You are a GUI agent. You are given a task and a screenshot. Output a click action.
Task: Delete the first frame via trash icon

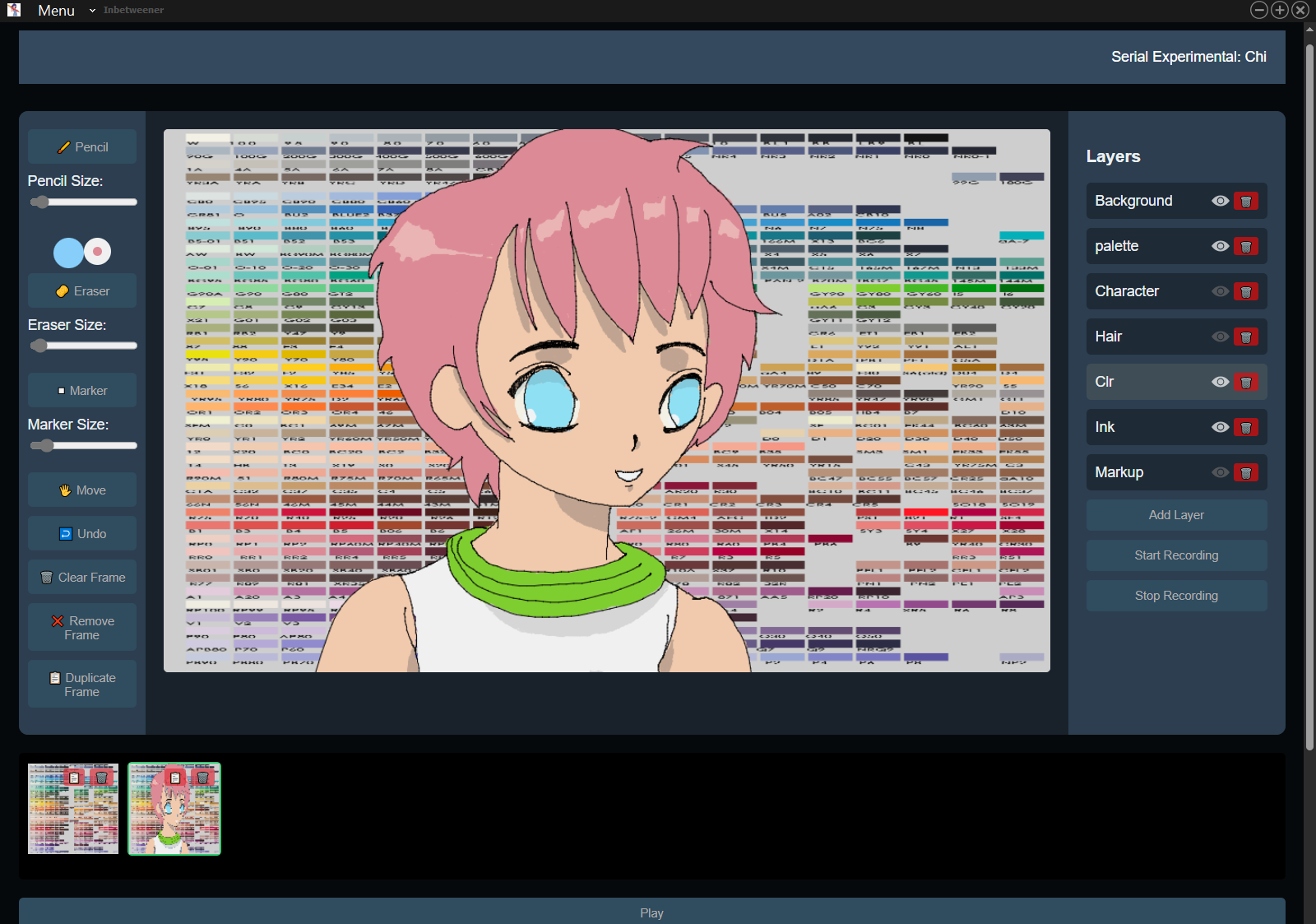[x=102, y=778]
